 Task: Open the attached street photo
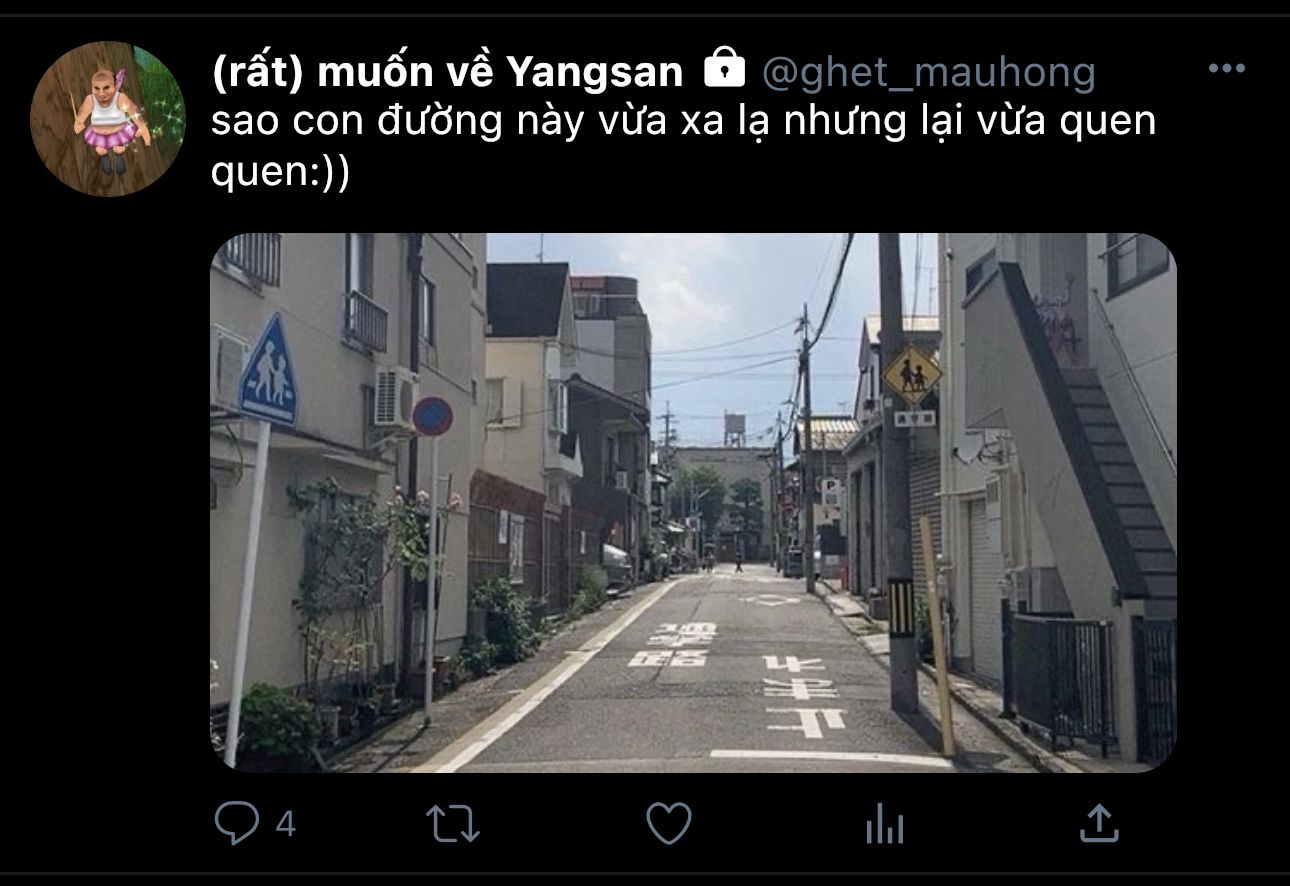[693, 503]
